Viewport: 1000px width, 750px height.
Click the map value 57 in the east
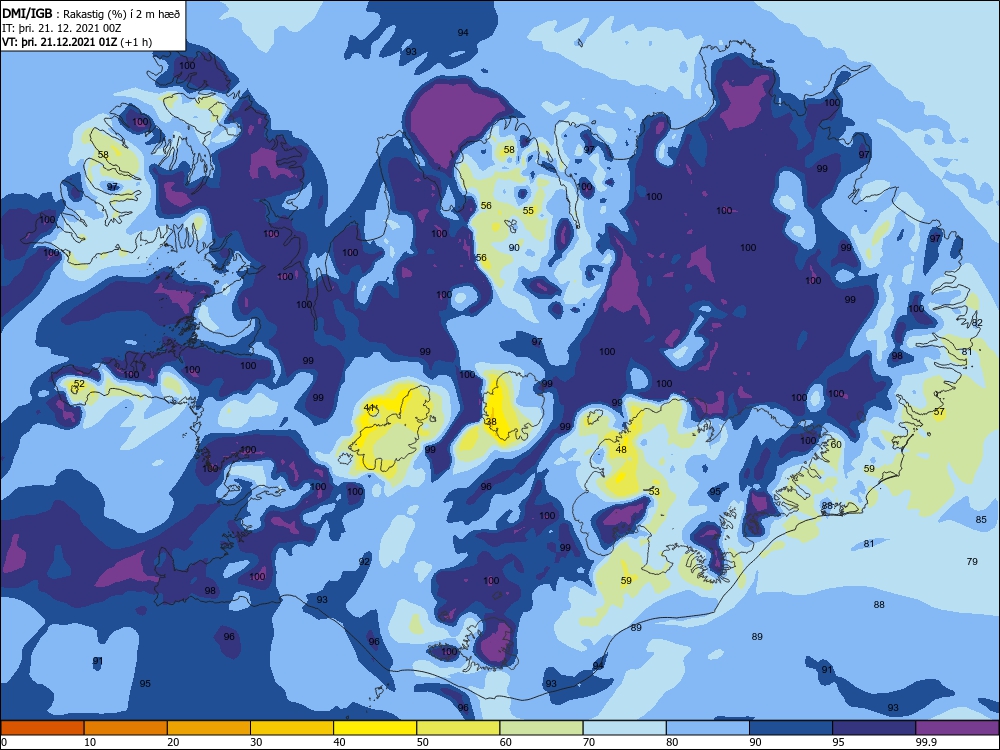coord(939,411)
